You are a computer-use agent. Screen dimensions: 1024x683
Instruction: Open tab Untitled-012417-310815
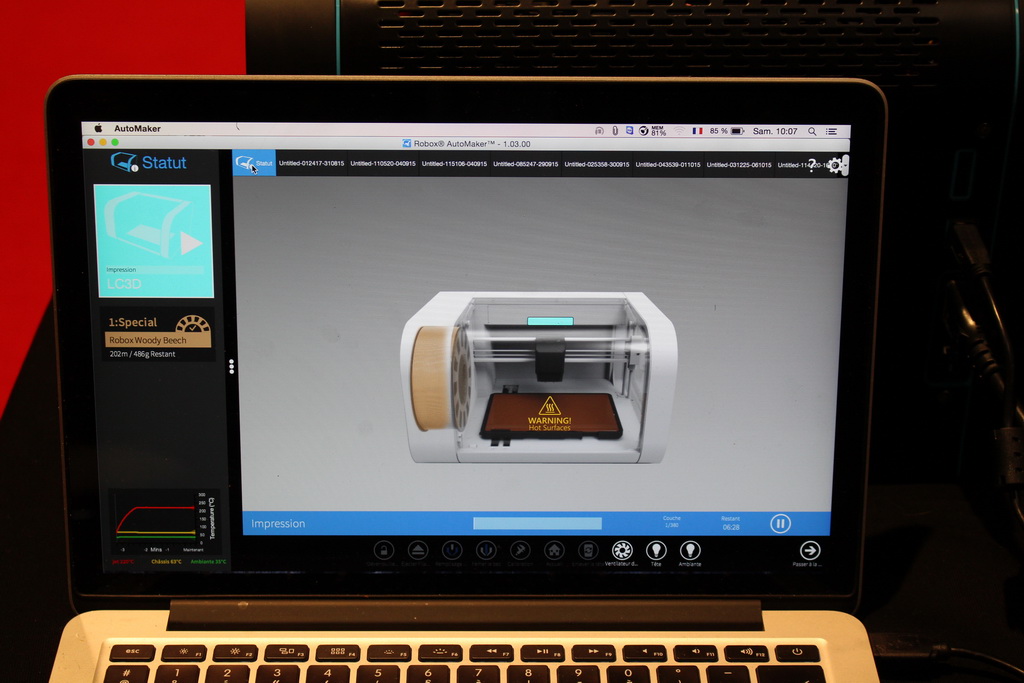point(312,163)
